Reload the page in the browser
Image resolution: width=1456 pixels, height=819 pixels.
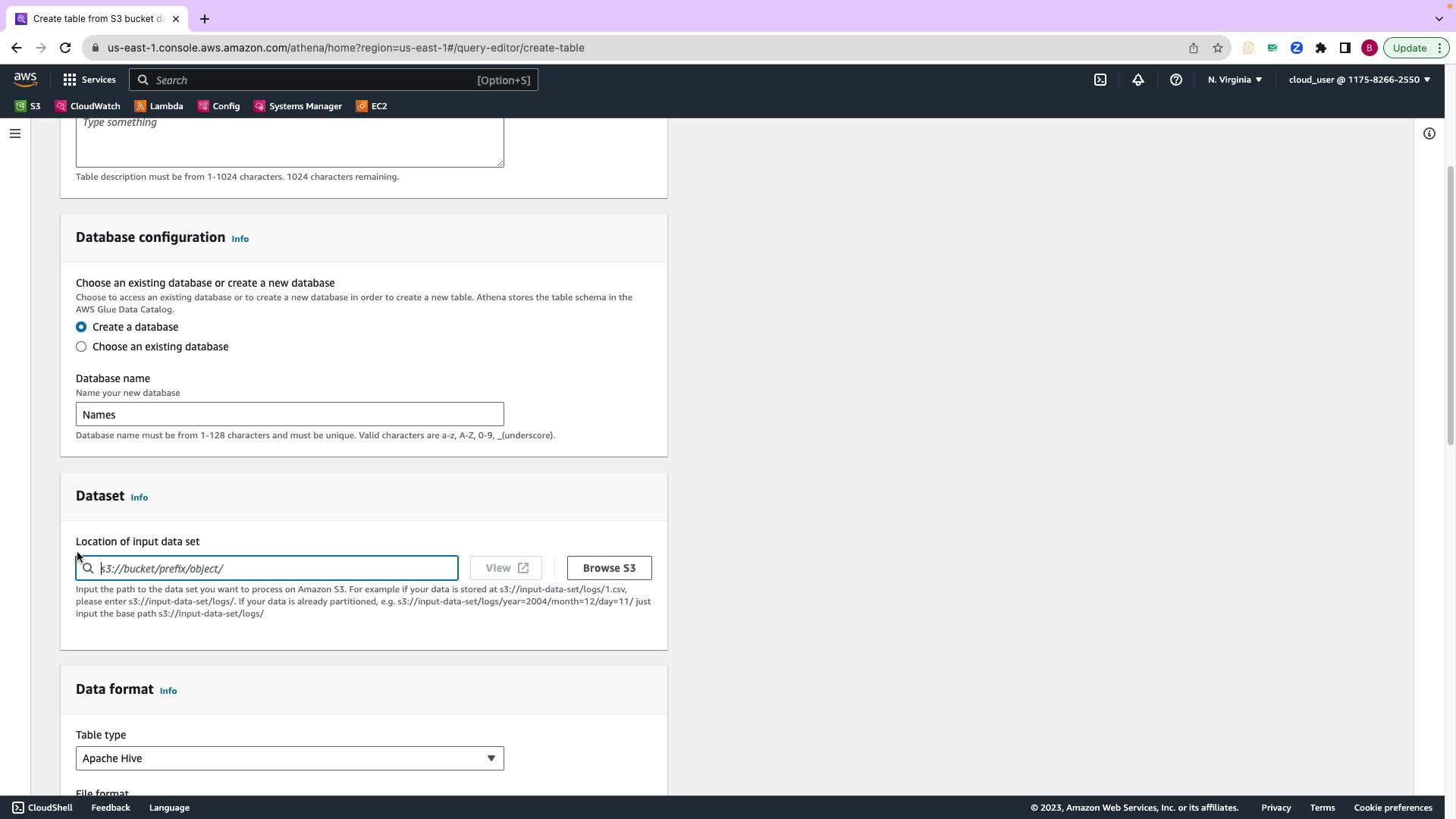pos(65,48)
